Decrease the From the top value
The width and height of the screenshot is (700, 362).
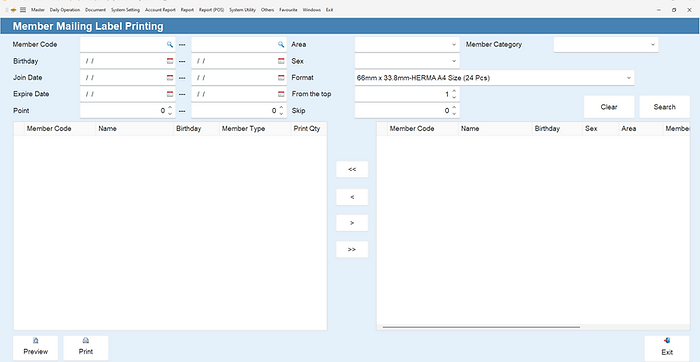tap(454, 97)
